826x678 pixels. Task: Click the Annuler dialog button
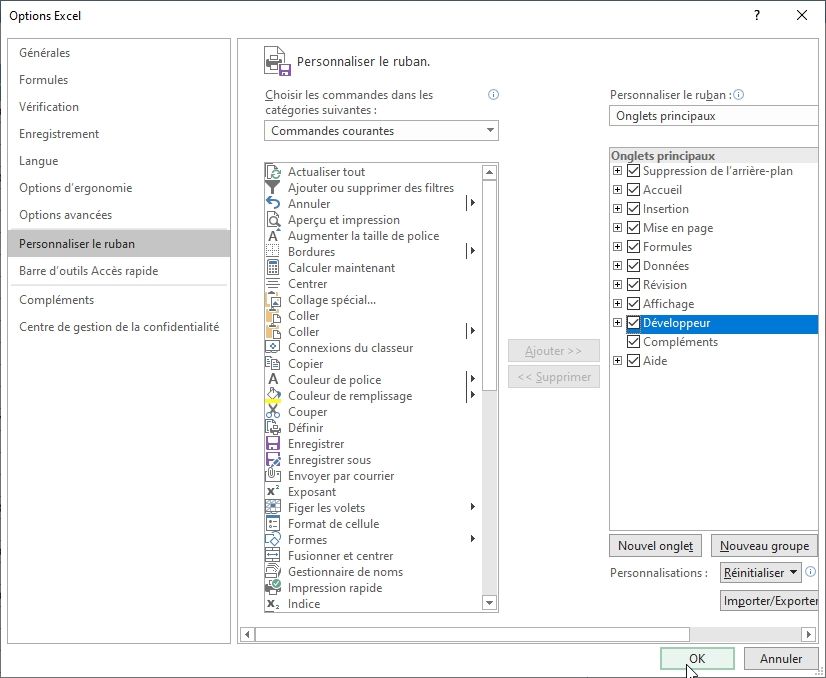coord(781,659)
